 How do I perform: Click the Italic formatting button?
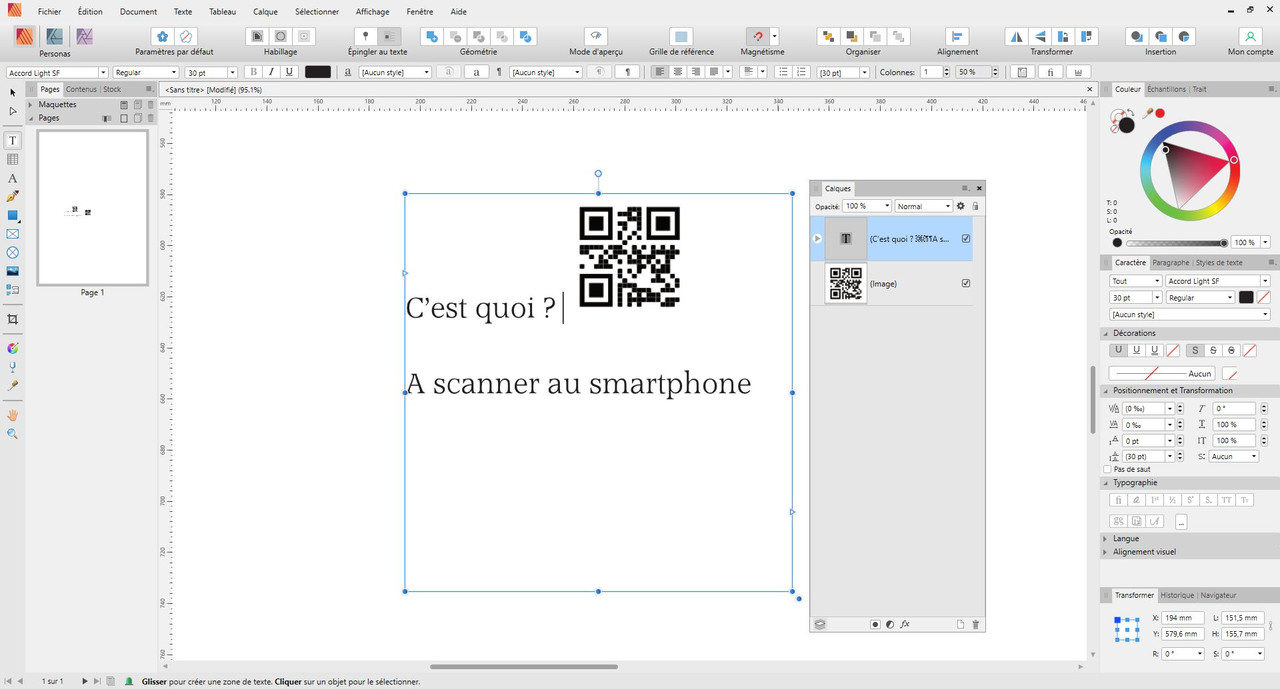271,72
